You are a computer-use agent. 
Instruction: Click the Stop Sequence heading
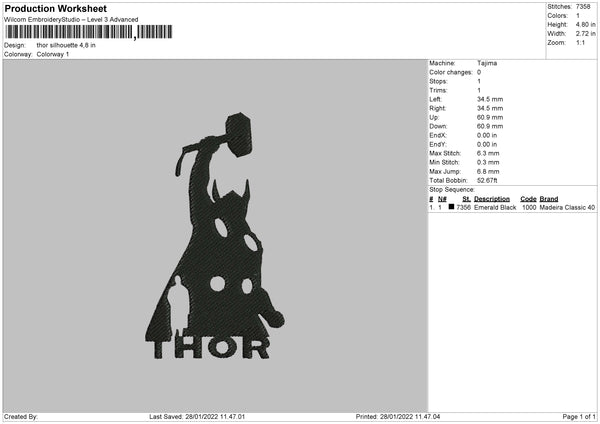452,190
